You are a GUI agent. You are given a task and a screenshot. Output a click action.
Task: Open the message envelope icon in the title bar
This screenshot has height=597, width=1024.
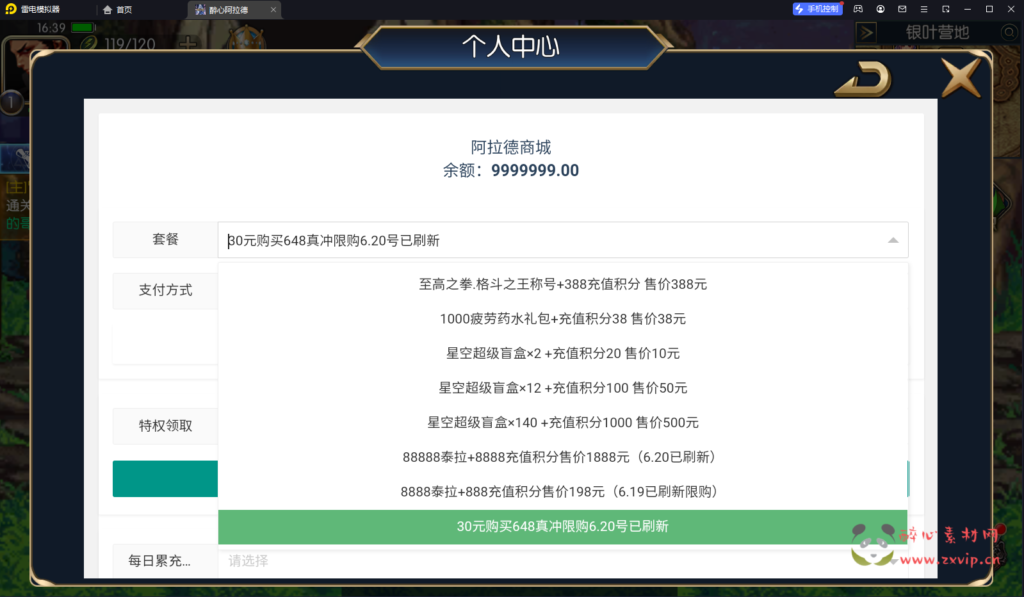(x=902, y=8)
